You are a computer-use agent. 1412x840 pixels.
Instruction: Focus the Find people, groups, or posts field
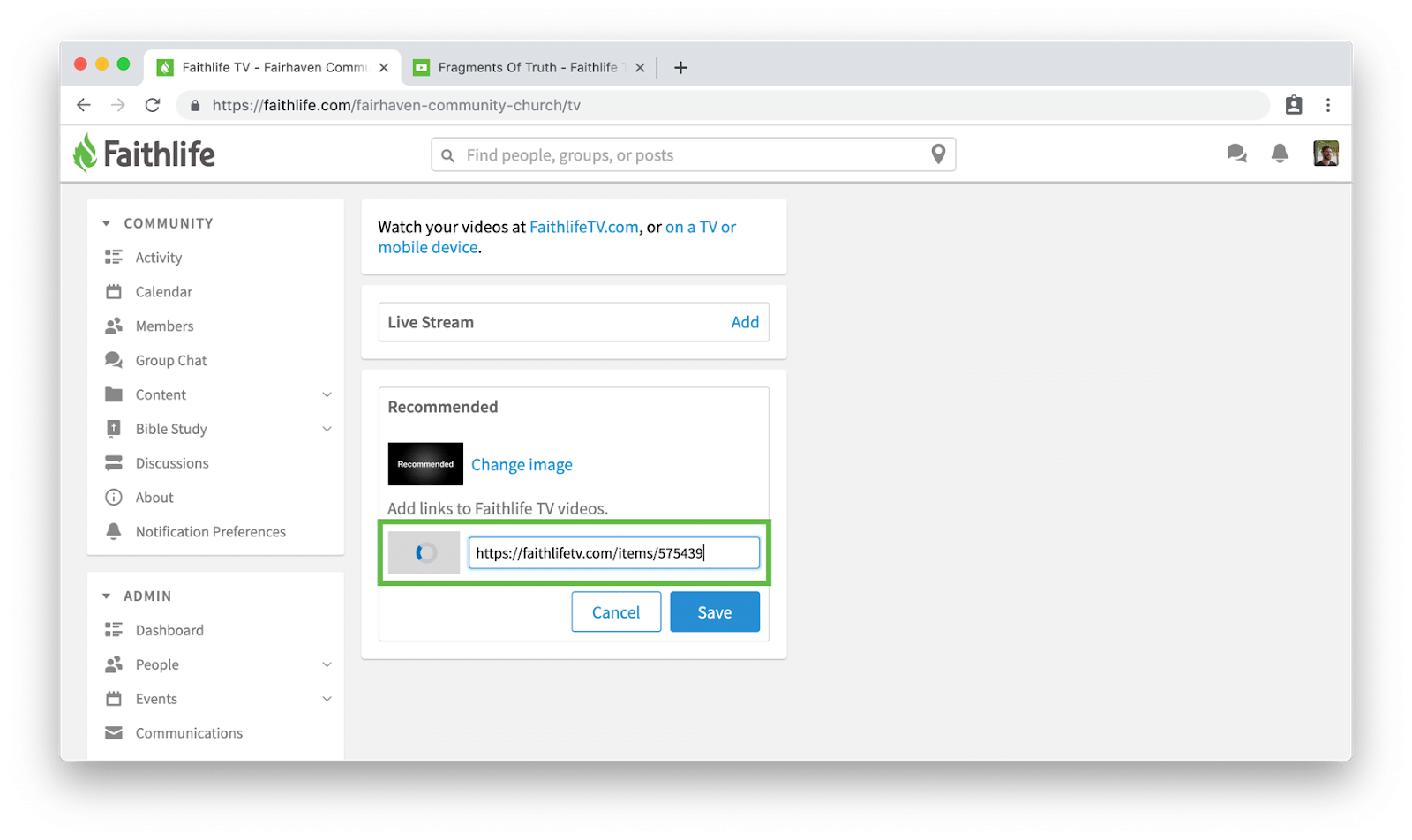click(x=693, y=154)
